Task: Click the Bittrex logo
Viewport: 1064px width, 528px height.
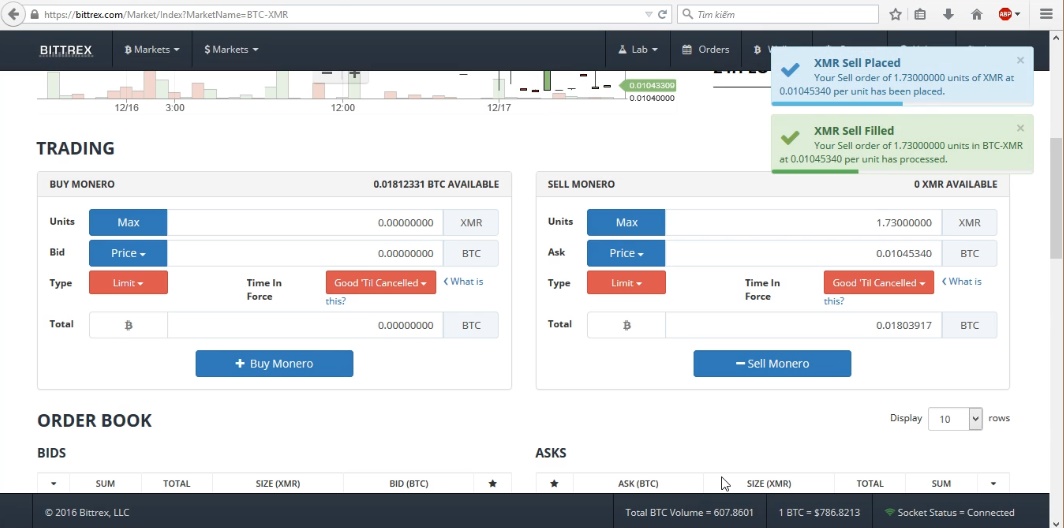Action: click(66, 50)
